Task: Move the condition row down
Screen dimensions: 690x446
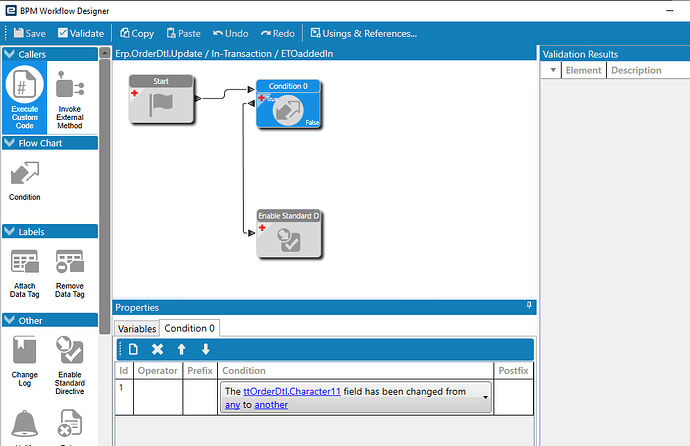Action: click(206, 349)
